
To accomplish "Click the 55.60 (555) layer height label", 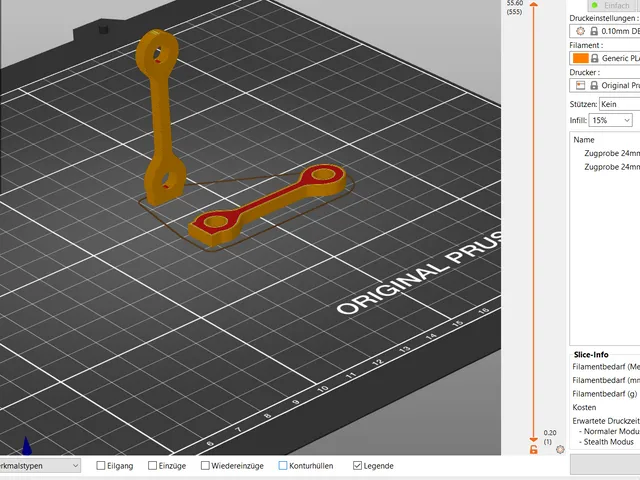I will (514, 7).
